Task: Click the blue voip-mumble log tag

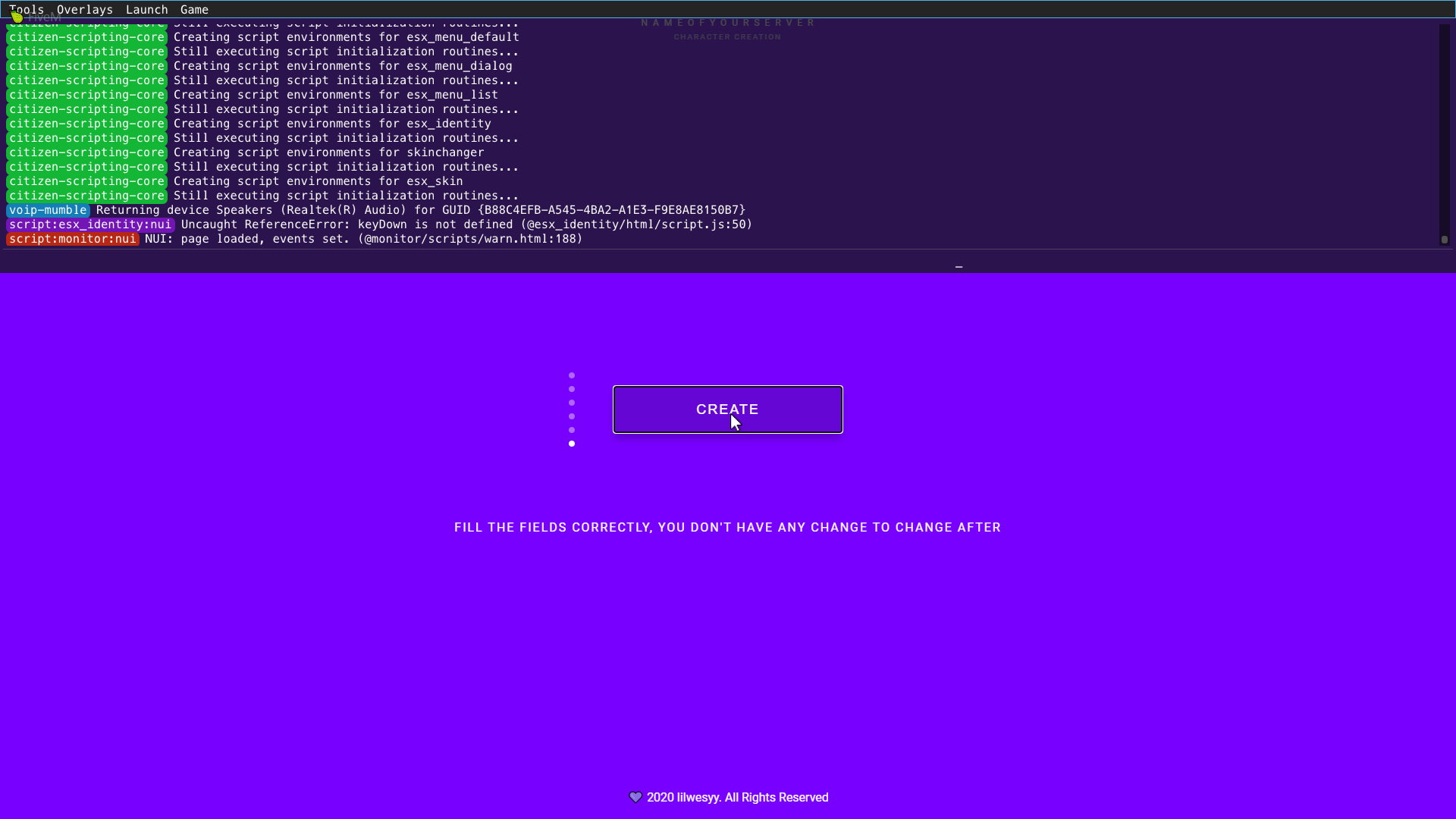Action: pyautogui.click(x=48, y=210)
